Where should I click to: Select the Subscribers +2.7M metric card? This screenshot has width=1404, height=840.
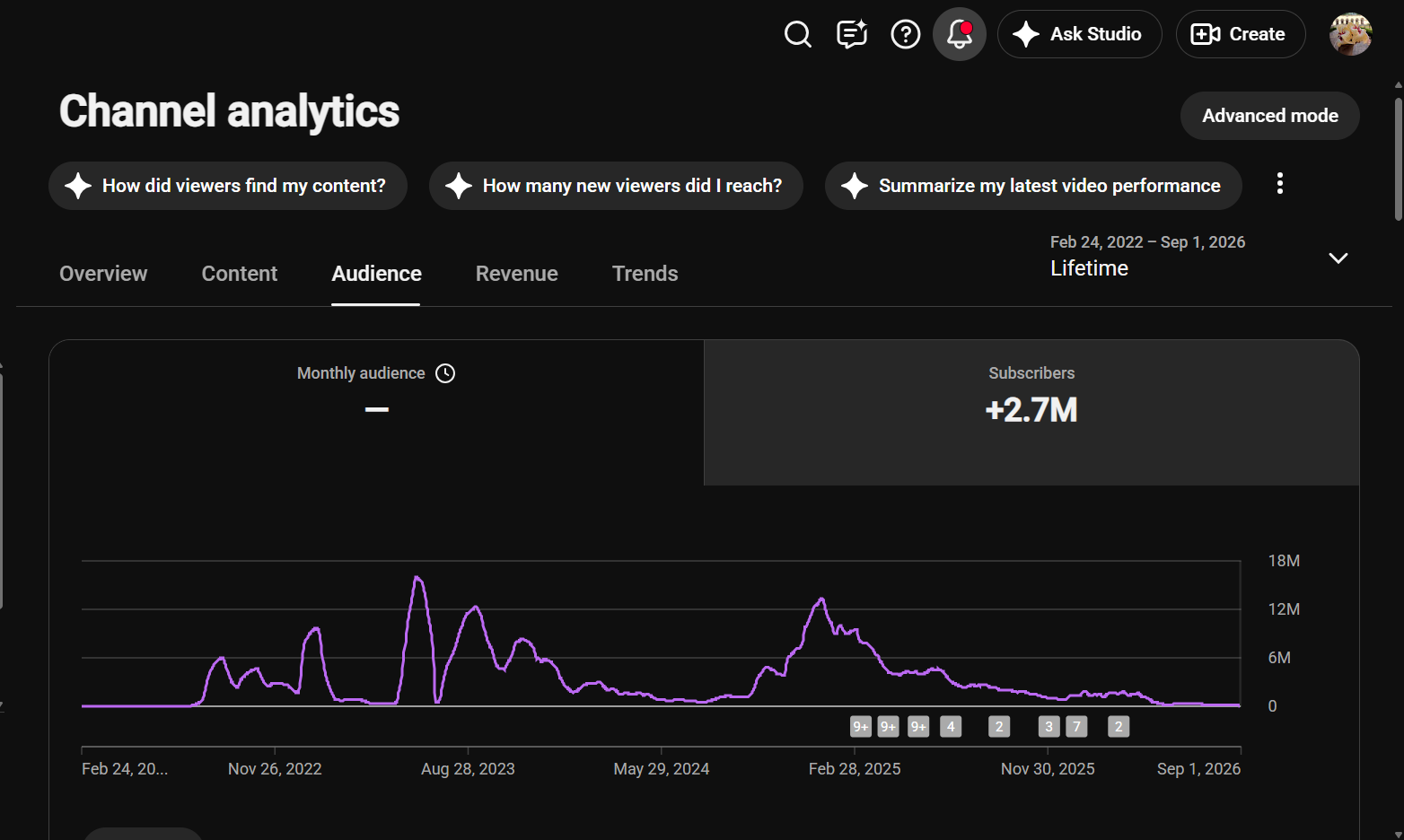[1031, 412]
